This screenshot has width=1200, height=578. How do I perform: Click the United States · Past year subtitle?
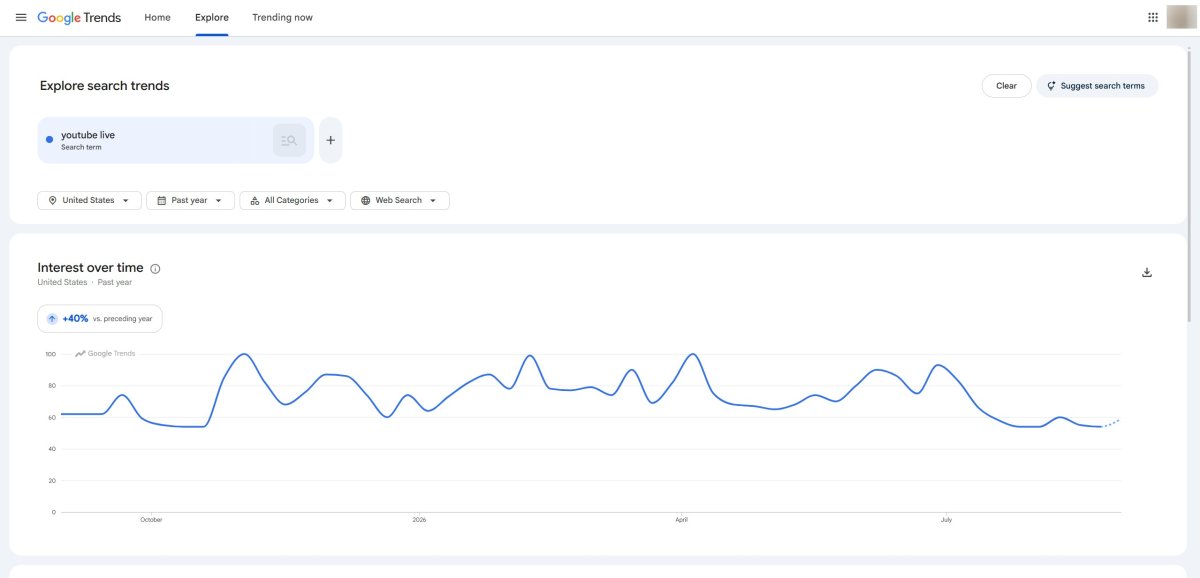[85, 283]
